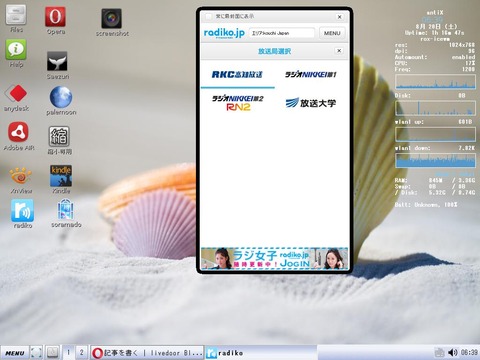Select the Open University of Japan station
The height and width of the screenshot is (360, 480).
click(311, 103)
